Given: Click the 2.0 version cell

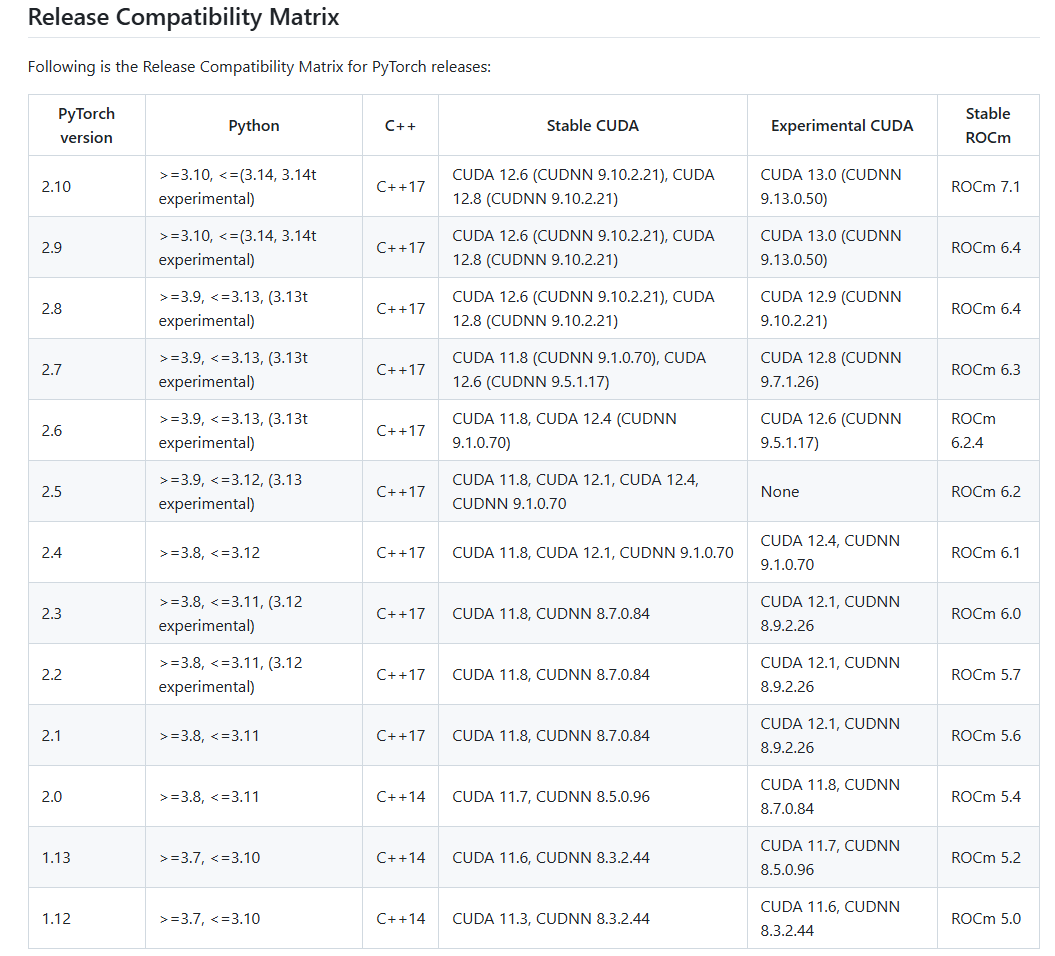Looking at the screenshot, I should click(86, 797).
